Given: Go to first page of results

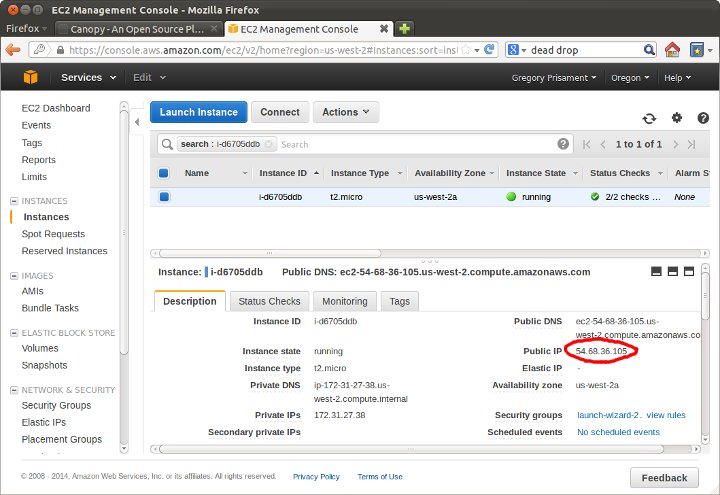Looking at the screenshot, I should click(586, 144).
